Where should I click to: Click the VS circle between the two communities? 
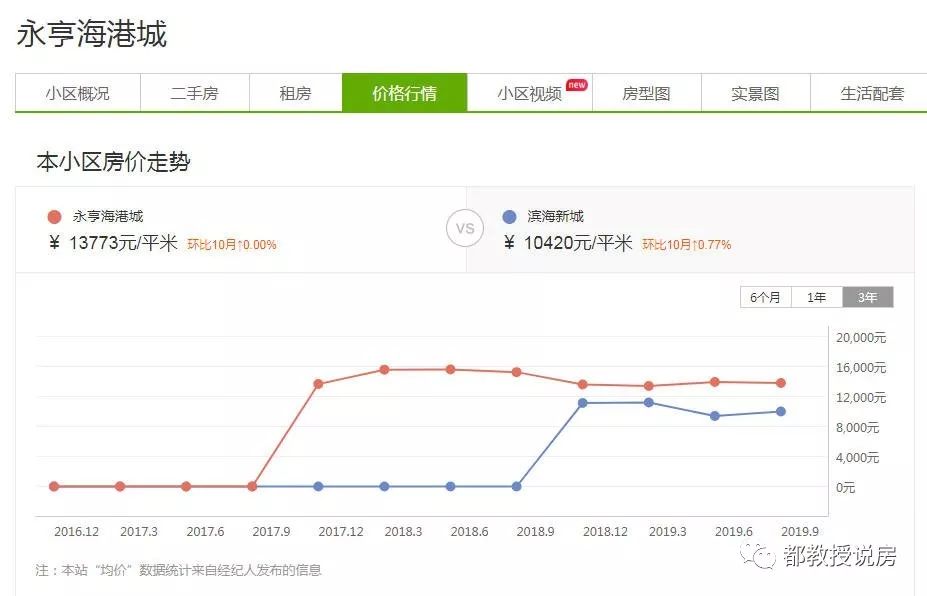tap(464, 229)
